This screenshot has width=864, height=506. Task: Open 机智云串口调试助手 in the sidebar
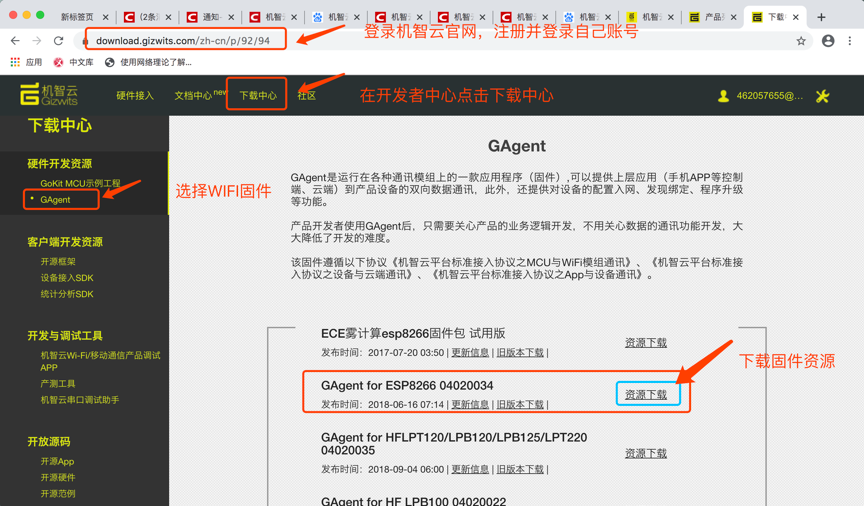click(x=80, y=400)
